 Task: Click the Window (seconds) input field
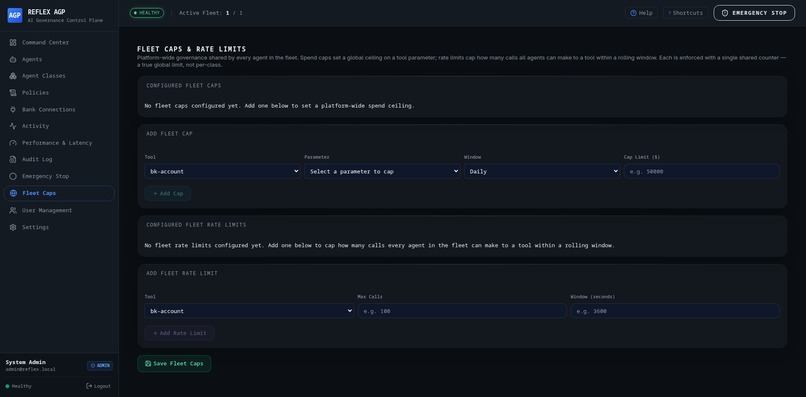click(675, 311)
